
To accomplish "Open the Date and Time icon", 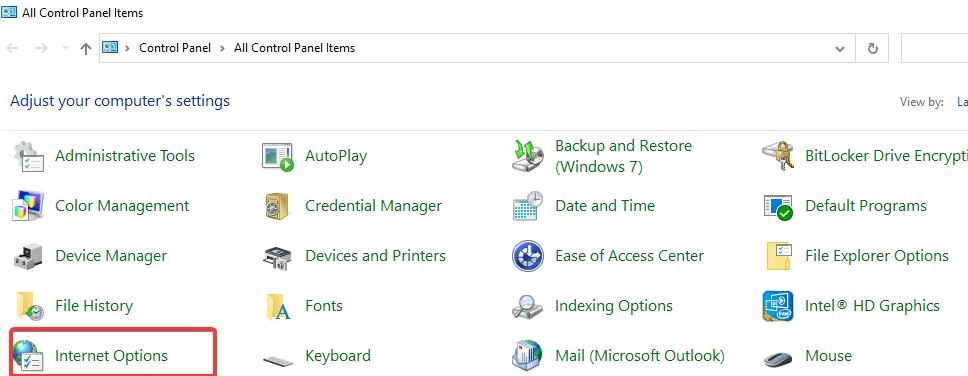I will pyautogui.click(x=528, y=206).
